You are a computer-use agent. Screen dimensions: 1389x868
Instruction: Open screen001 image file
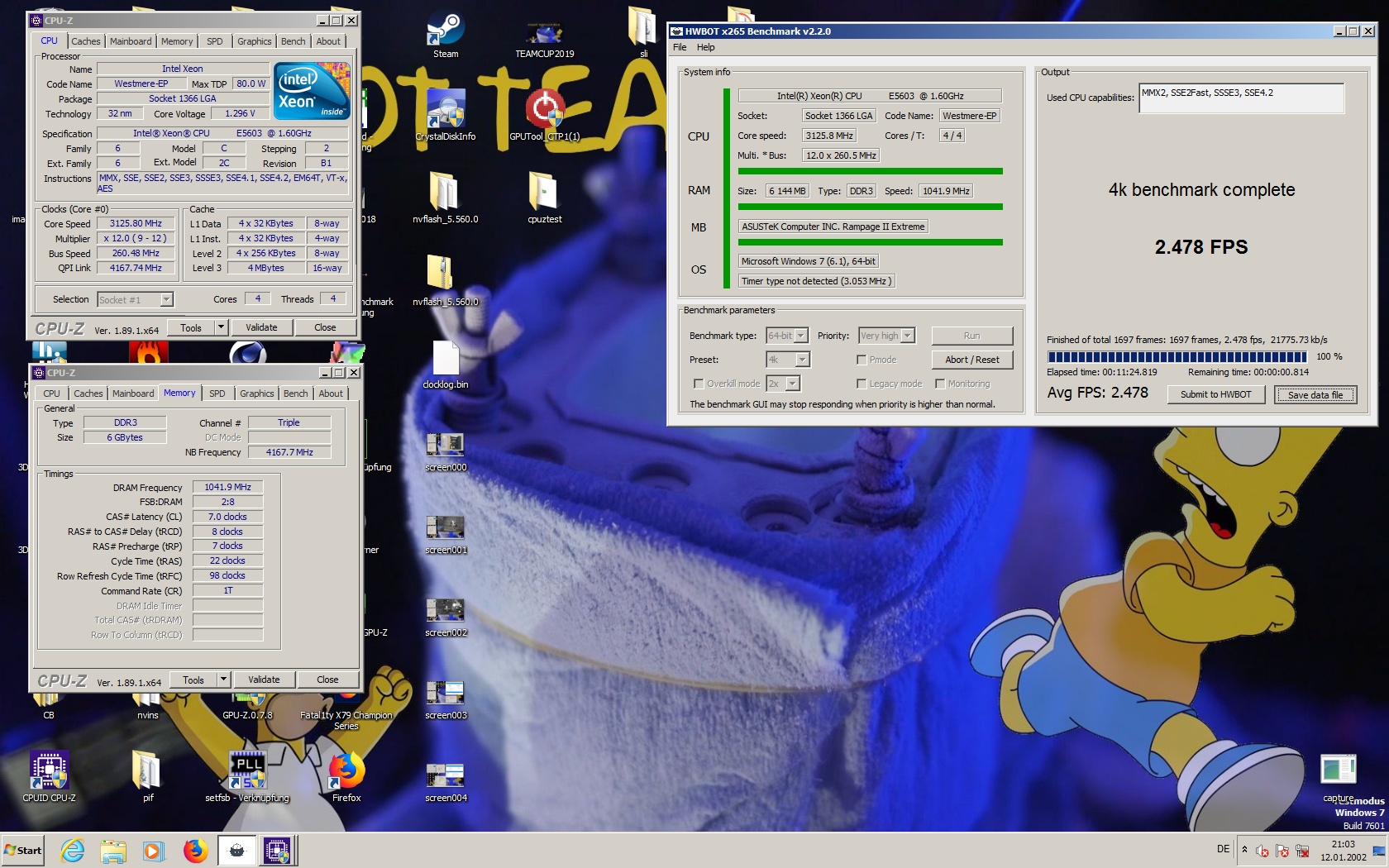(446, 535)
